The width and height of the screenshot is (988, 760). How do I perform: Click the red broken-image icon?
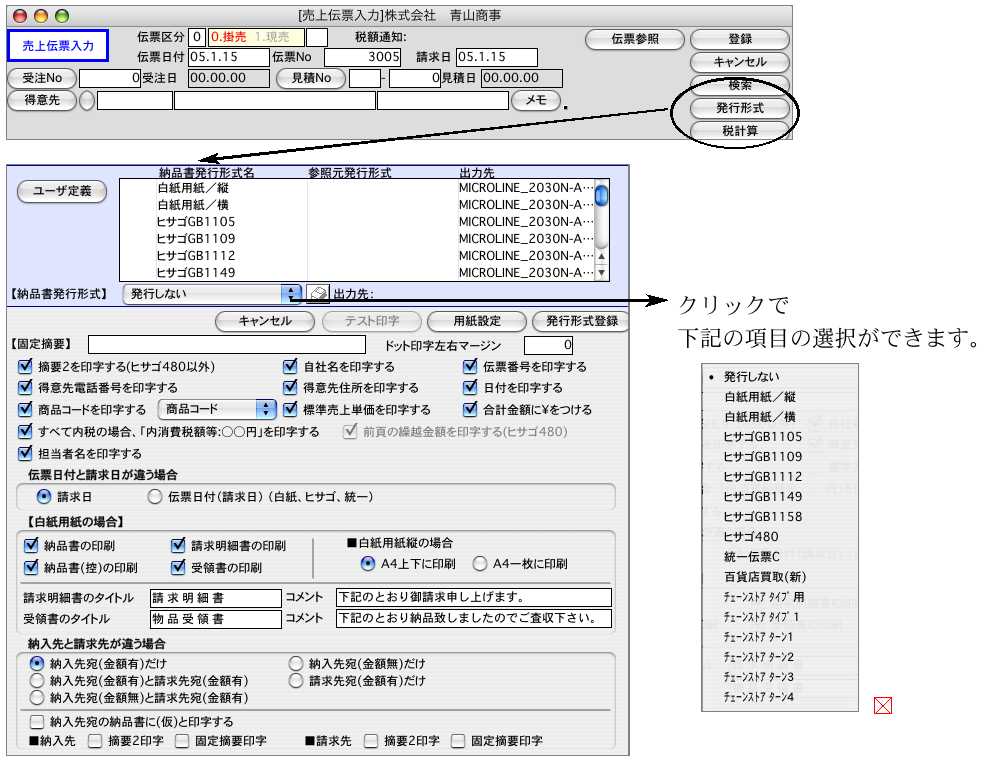point(882,706)
